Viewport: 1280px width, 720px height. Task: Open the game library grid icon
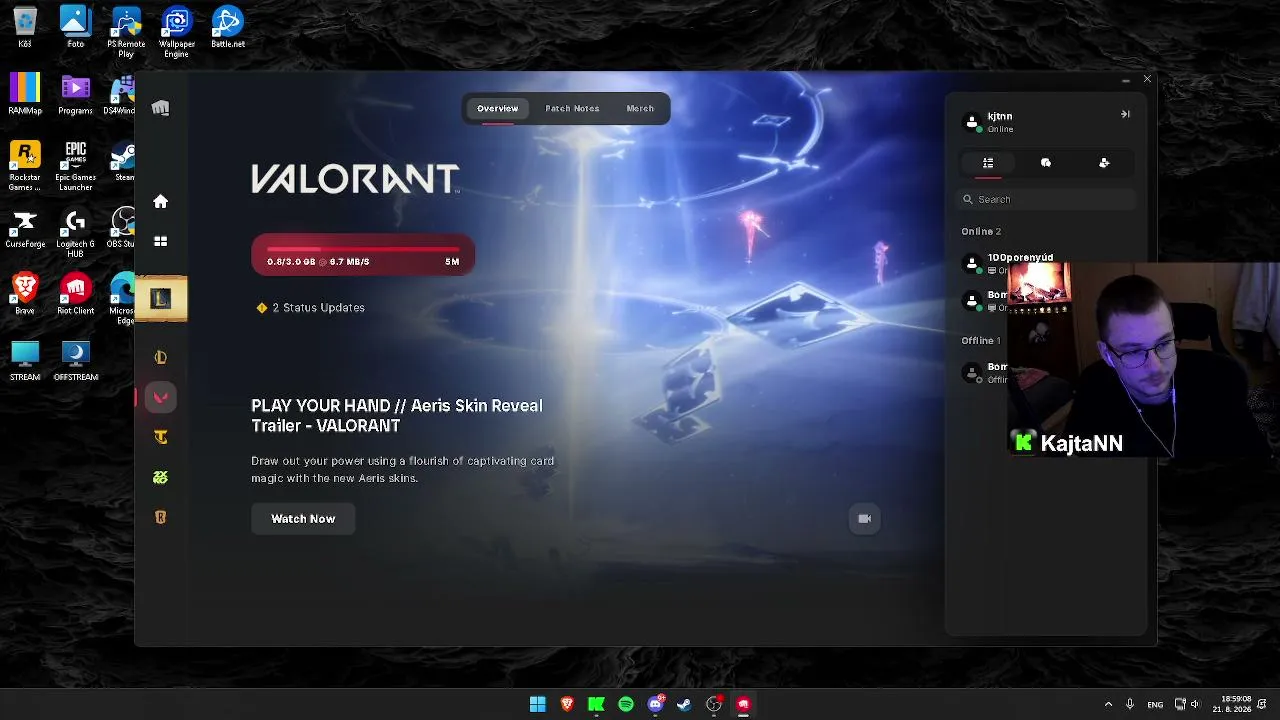tap(160, 241)
